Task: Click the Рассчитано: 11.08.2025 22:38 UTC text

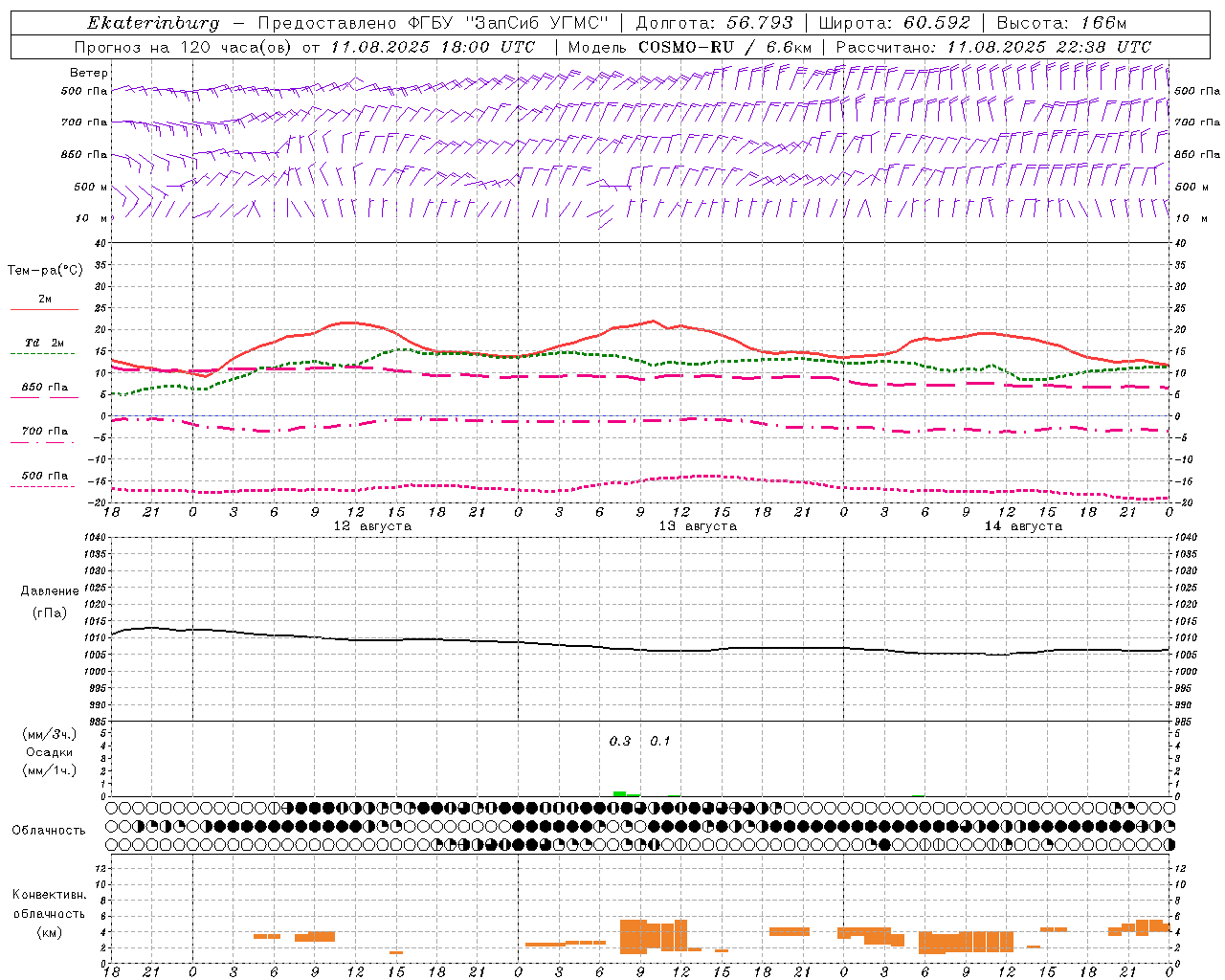Action: tap(993, 47)
